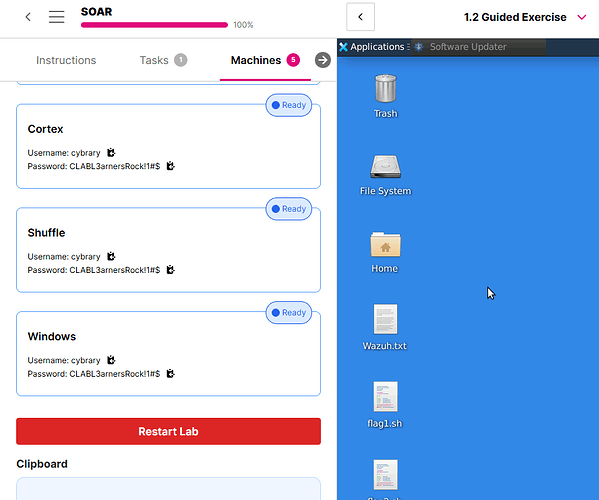
Task: Copy the Windows machine username
Action: 111,360
